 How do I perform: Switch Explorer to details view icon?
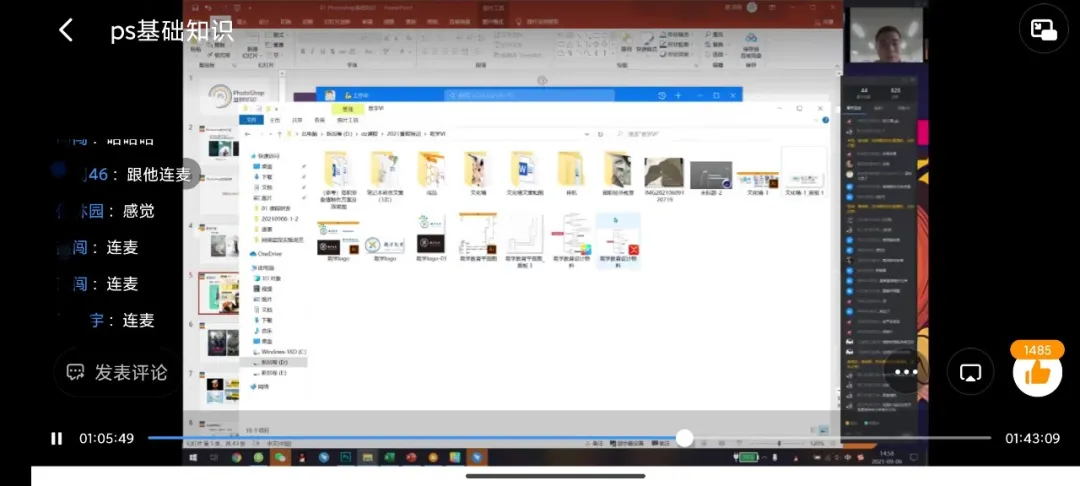(x=813, y=430)
